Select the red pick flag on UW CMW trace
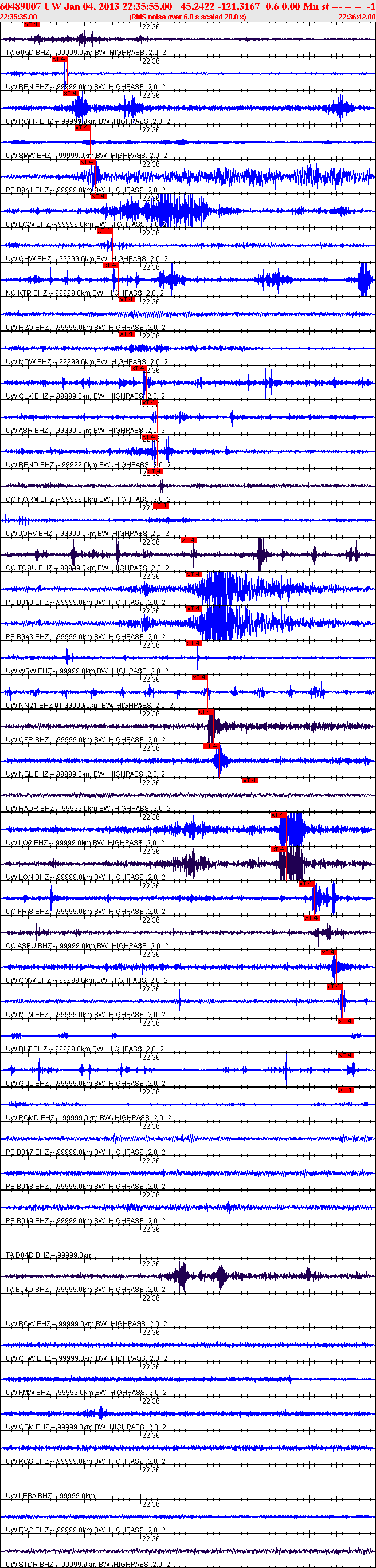 click(x=328, y=952)
